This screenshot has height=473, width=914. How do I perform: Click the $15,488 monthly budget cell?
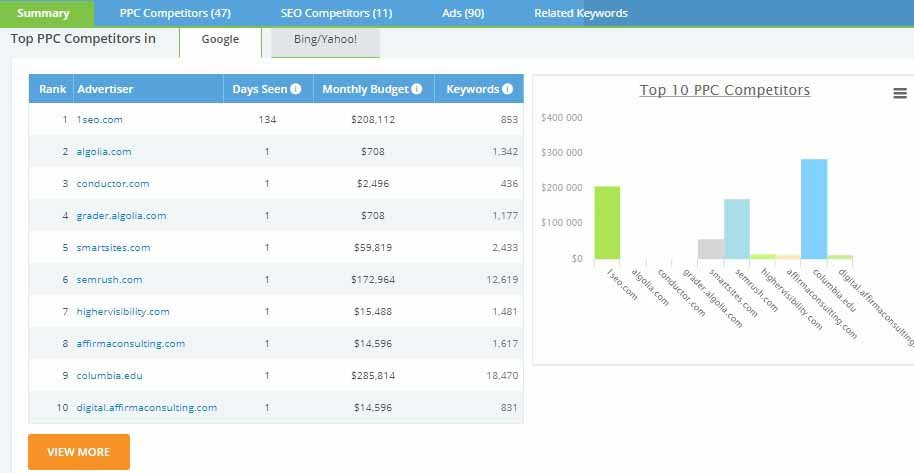pyautogui.click(x=373, y=312)
